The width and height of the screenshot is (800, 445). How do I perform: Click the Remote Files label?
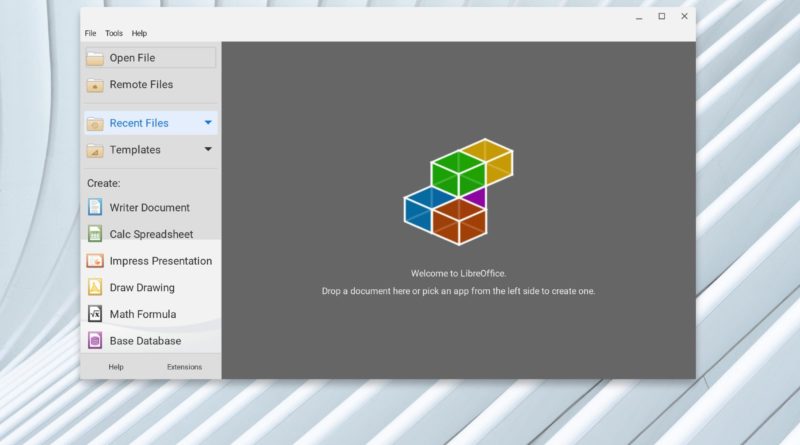click(x=141, y=85)
